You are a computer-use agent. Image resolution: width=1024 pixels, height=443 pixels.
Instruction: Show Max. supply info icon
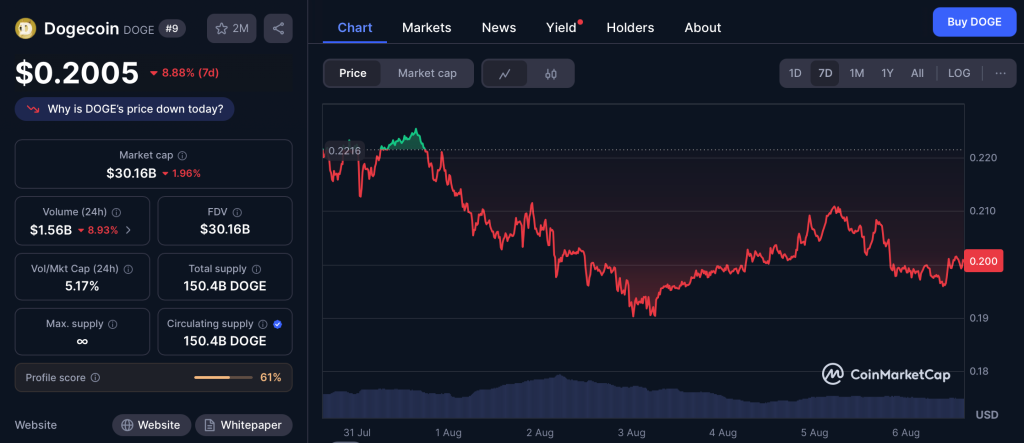(x=112, y=324)
